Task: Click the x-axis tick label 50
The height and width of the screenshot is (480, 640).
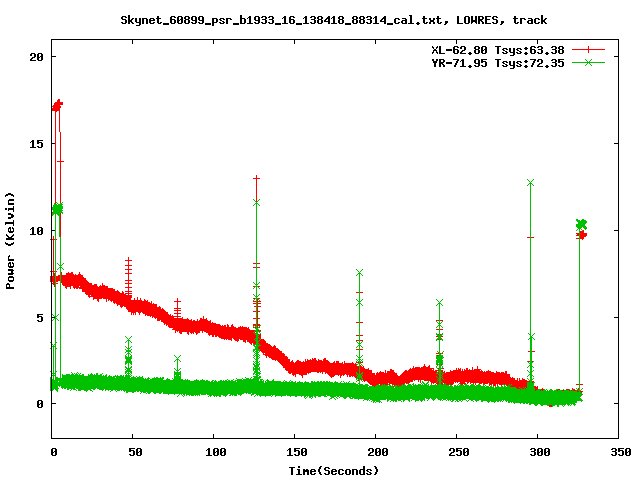Action: 135,452
